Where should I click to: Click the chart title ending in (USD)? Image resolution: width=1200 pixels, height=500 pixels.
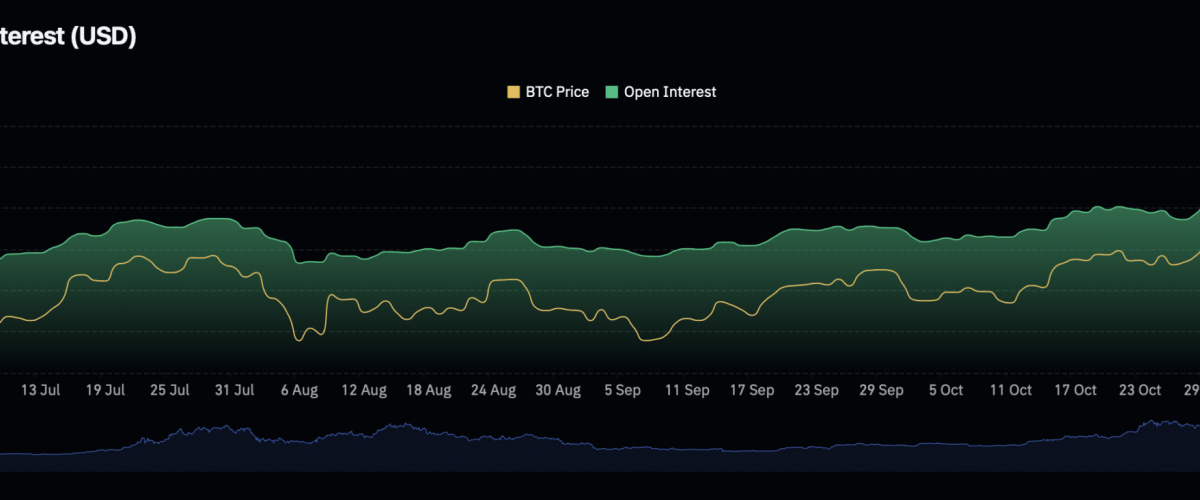68,37
